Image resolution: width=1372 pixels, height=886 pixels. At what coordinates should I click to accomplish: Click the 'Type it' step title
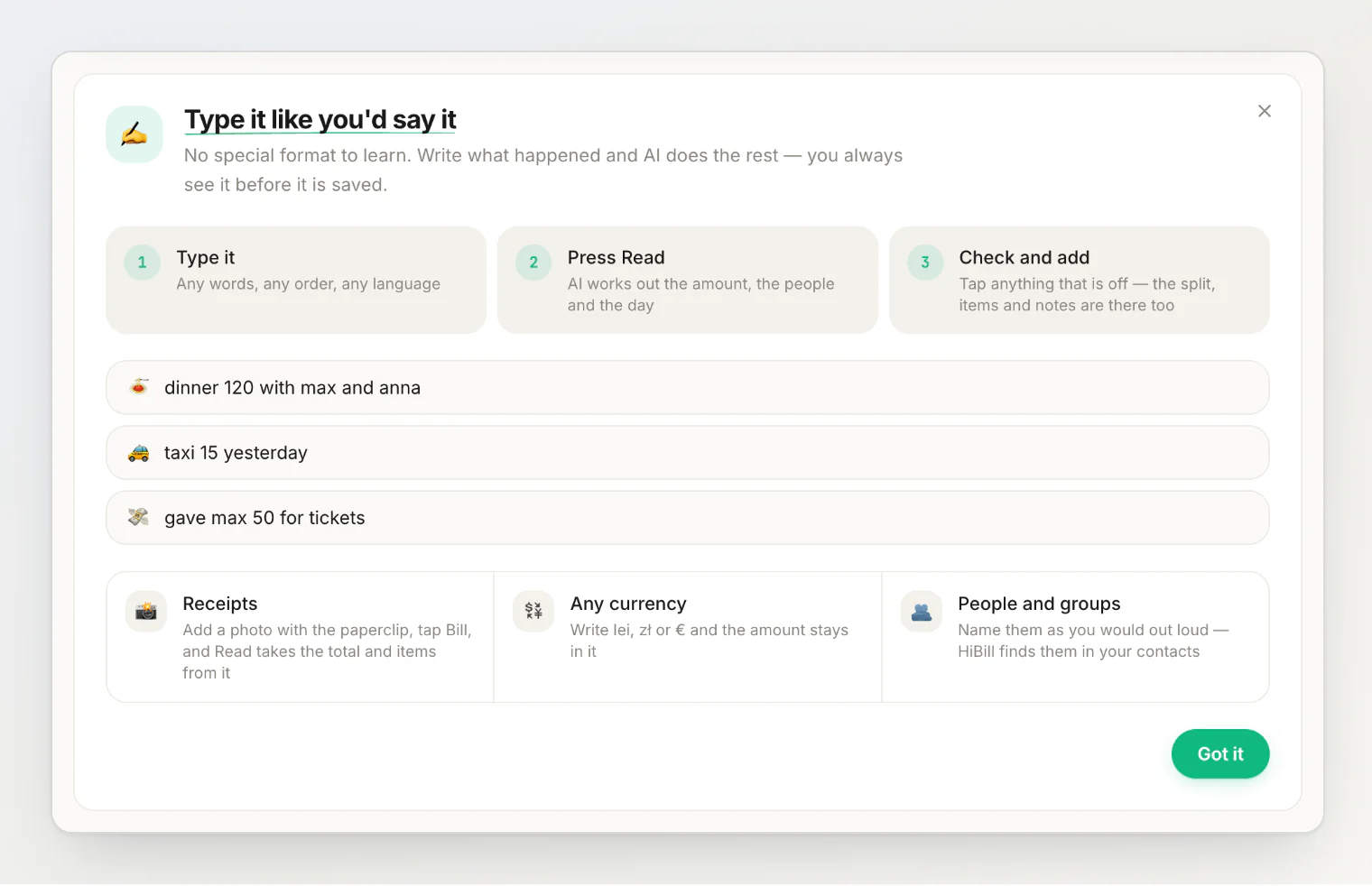coord(206,258)
